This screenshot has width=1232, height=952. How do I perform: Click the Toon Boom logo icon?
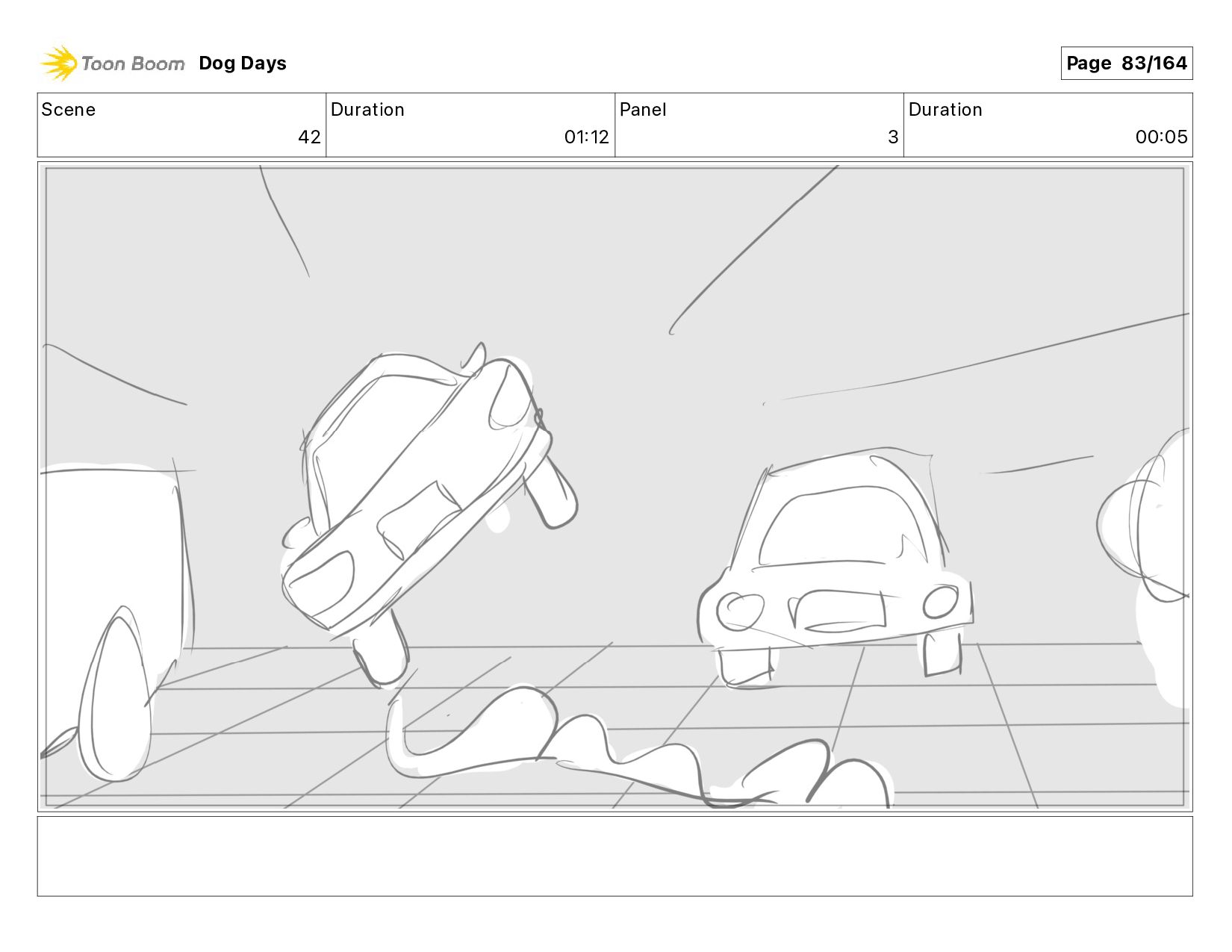point(59,63)
